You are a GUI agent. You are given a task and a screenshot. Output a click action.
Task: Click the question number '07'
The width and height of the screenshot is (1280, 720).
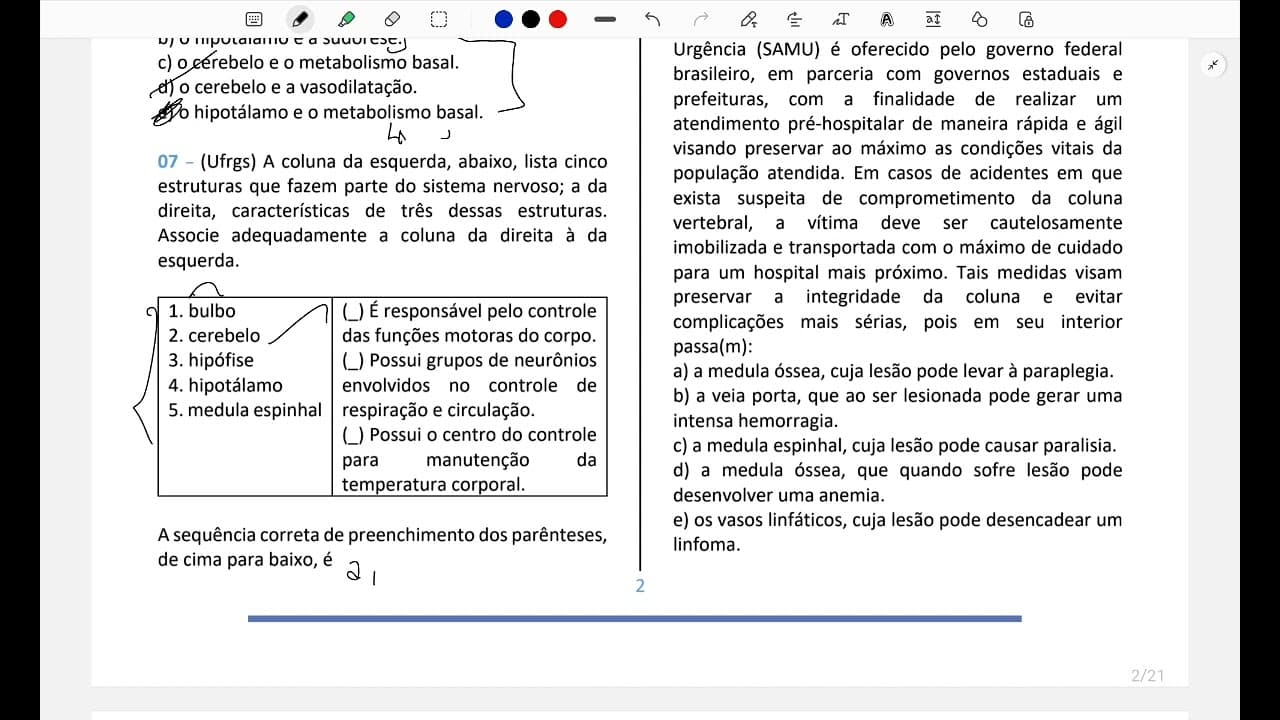pos(168,162)
